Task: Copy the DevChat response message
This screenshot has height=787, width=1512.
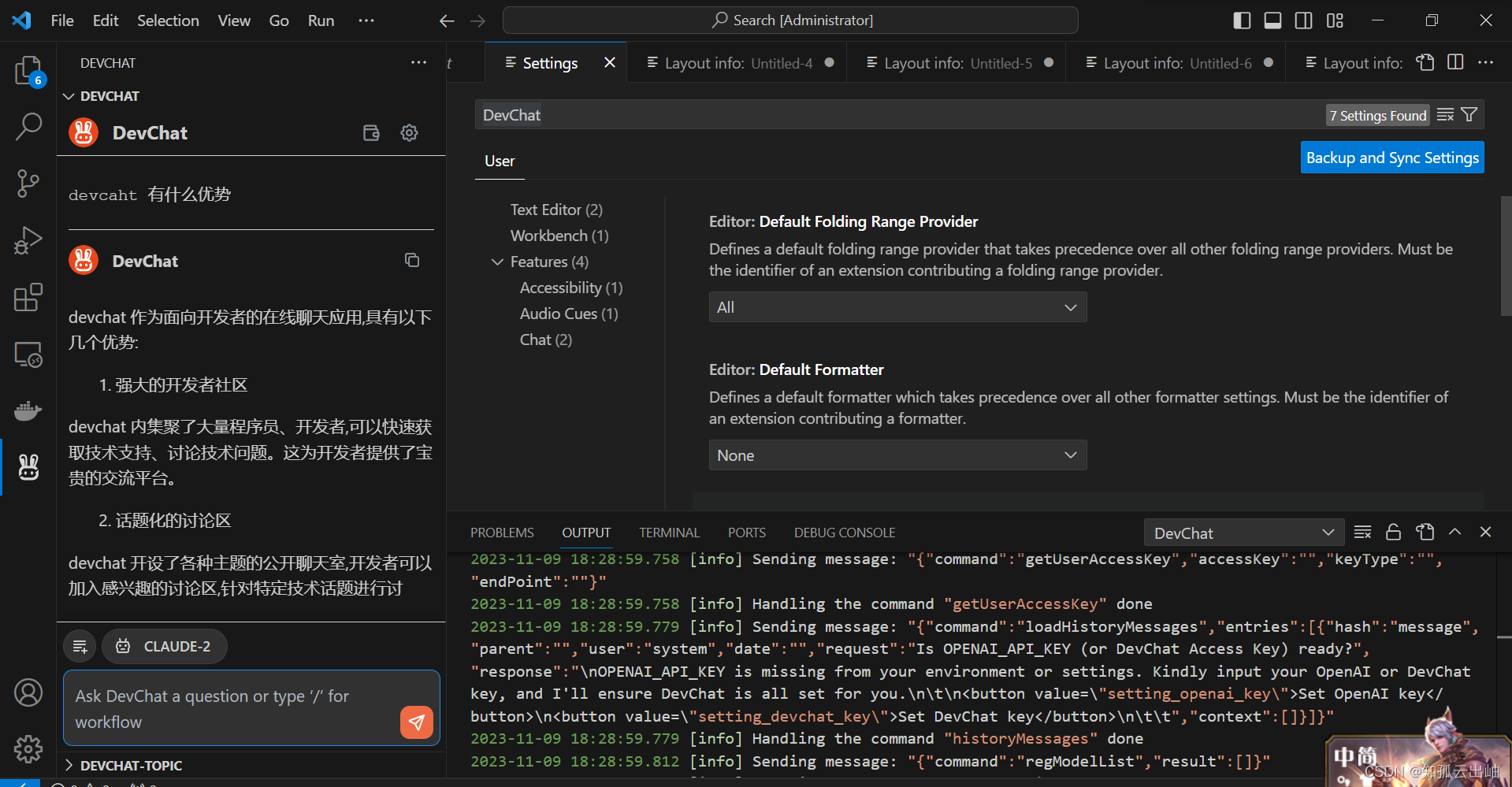Action: (411, 260)
